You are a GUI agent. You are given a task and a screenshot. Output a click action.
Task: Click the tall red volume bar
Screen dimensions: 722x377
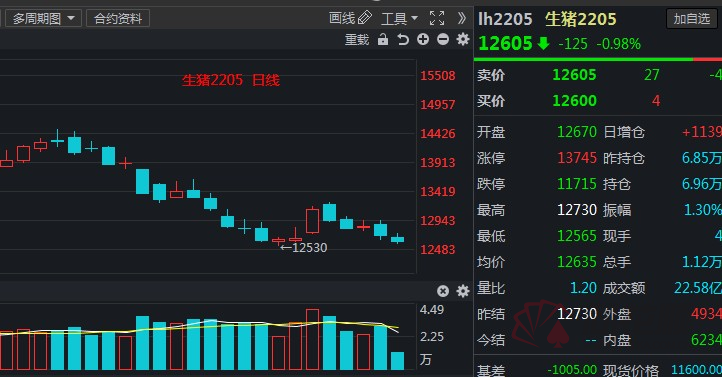pyautogui.click(x=312, y=339)
